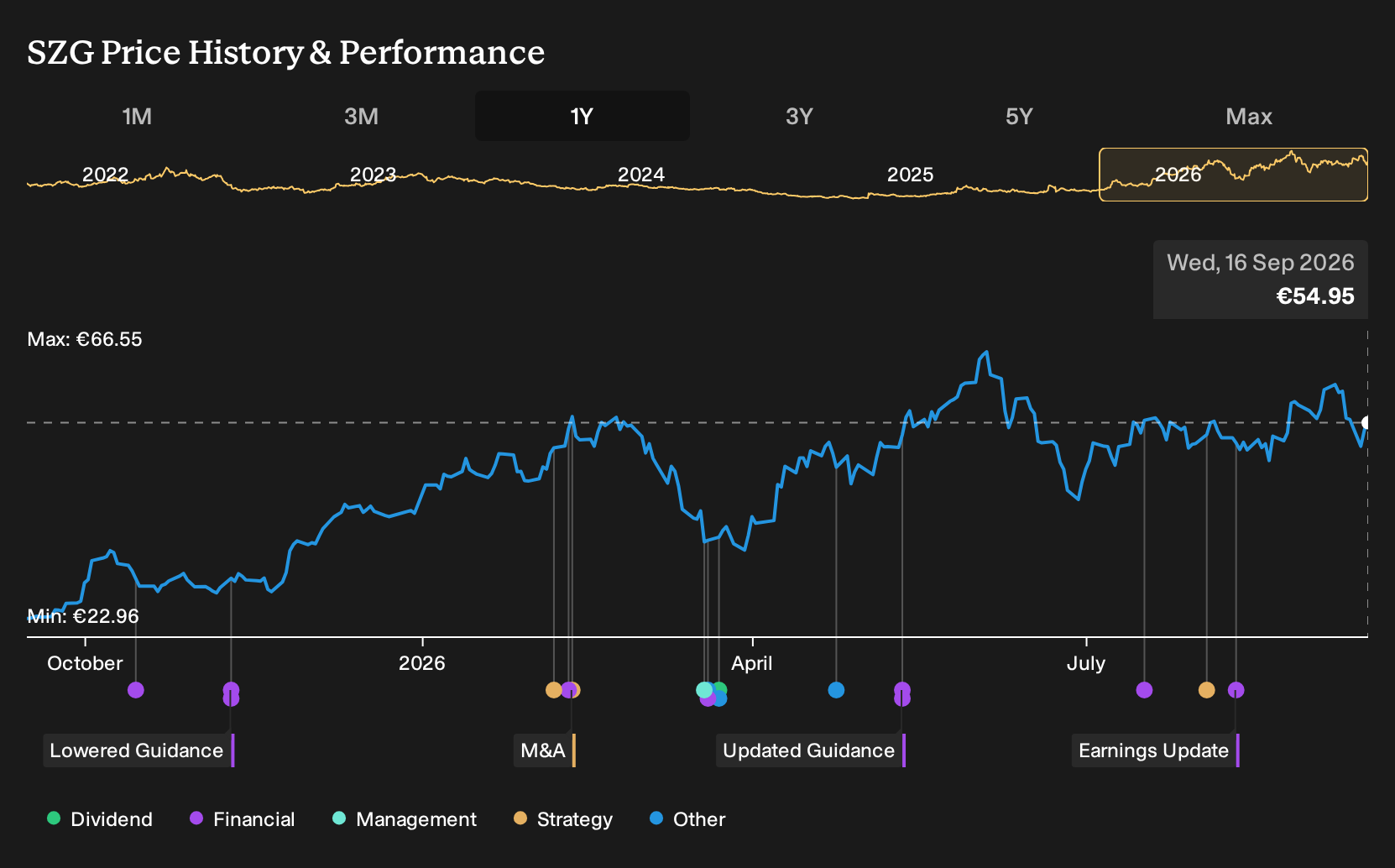The height and width of the screenshot is (868, 1395).
Task: Show the Max time range
Action: 1249,116
